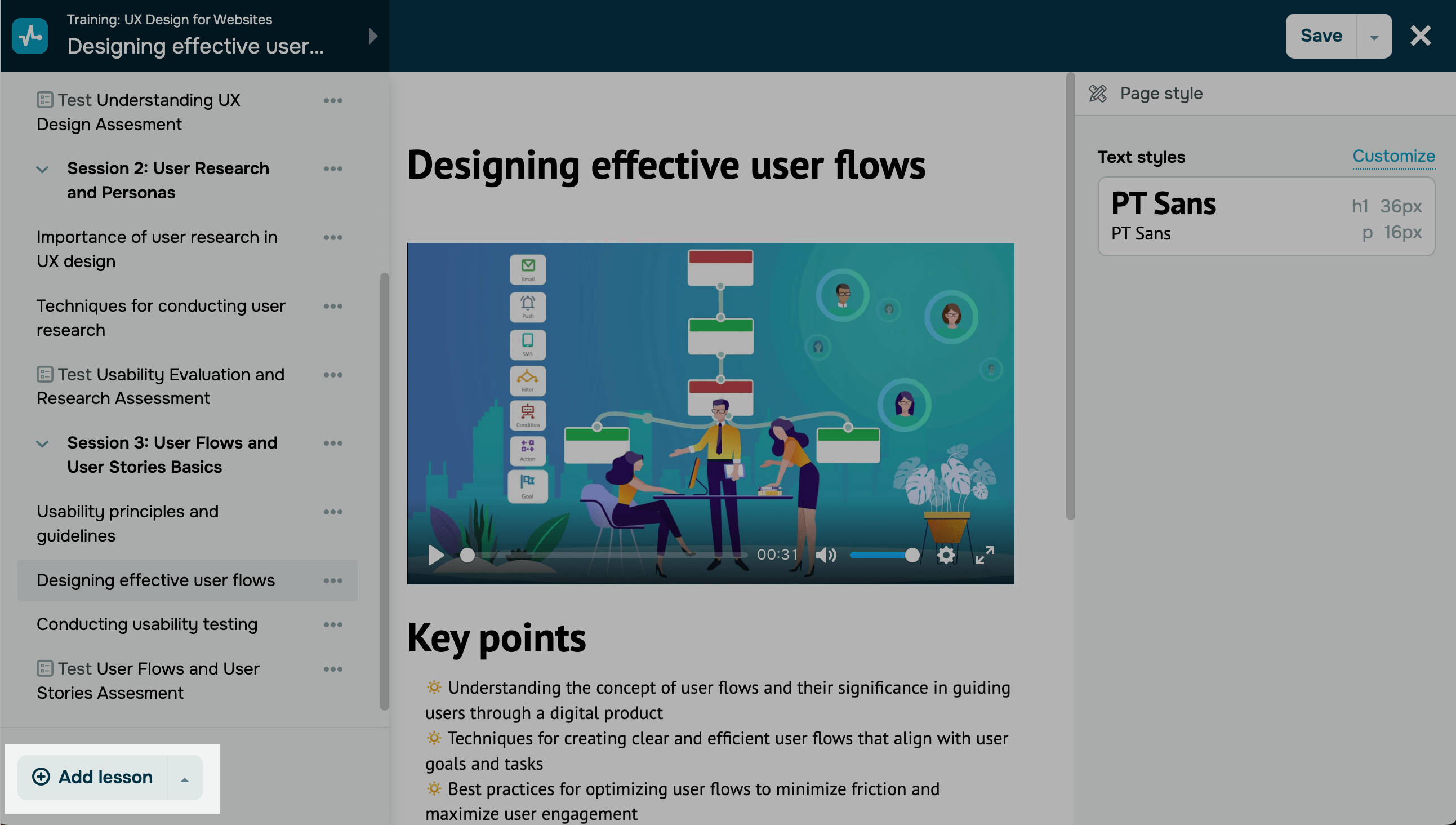Image resolution: width=1456 pixels, height=825 pixels.
Task: Collapse Session 3: User Flows section
Action: [42, 443]
